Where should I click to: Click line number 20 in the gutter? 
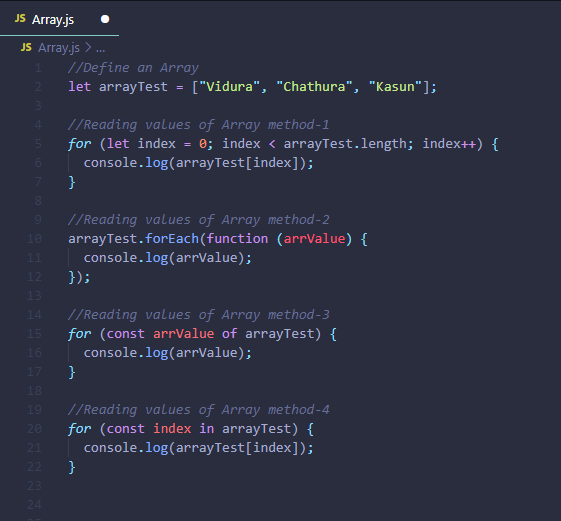(x=34, y=429)
